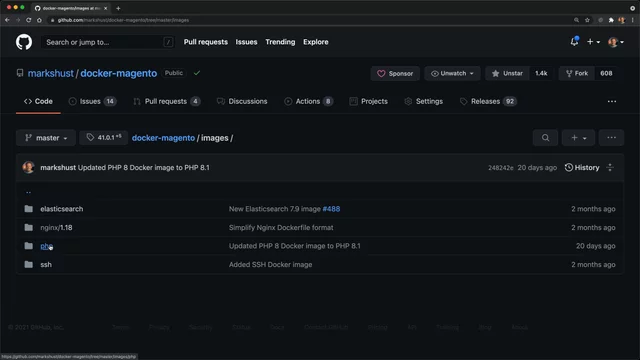Click the search files magnifier button
640x360 pixels.
[x=545, y=138]
